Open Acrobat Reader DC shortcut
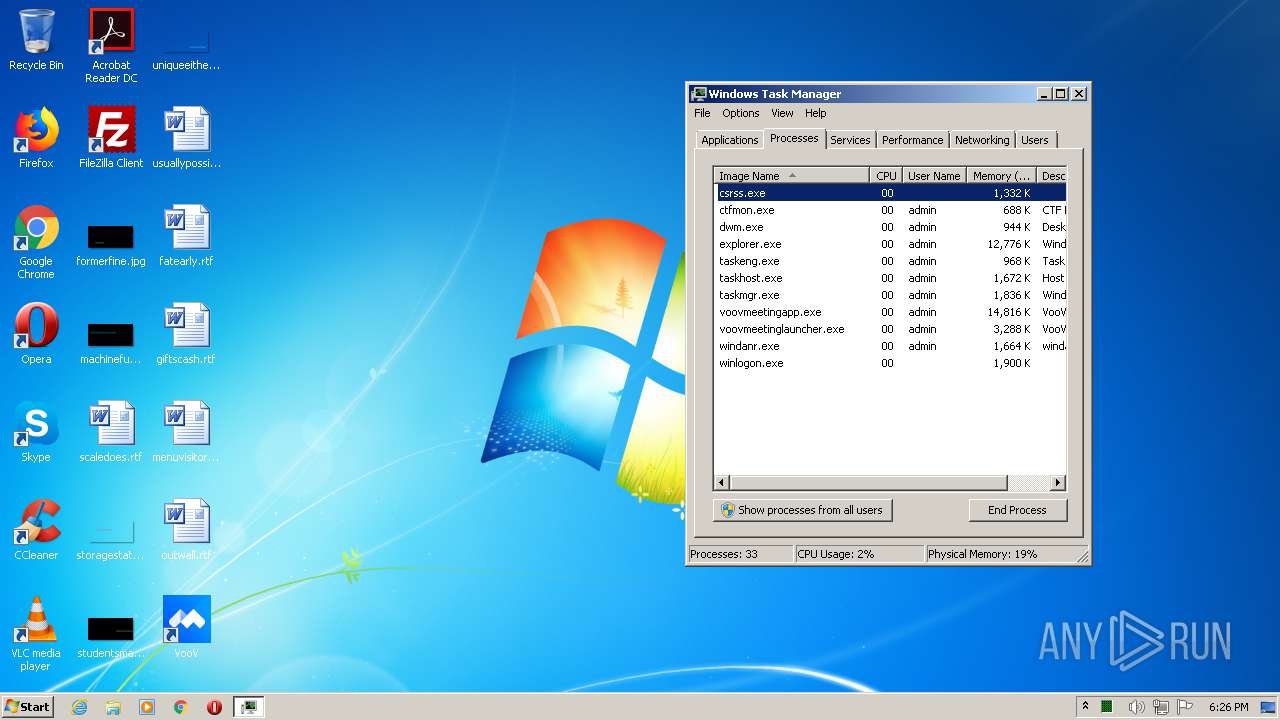Screen dimensions: 1280x720 coord(111,46)
